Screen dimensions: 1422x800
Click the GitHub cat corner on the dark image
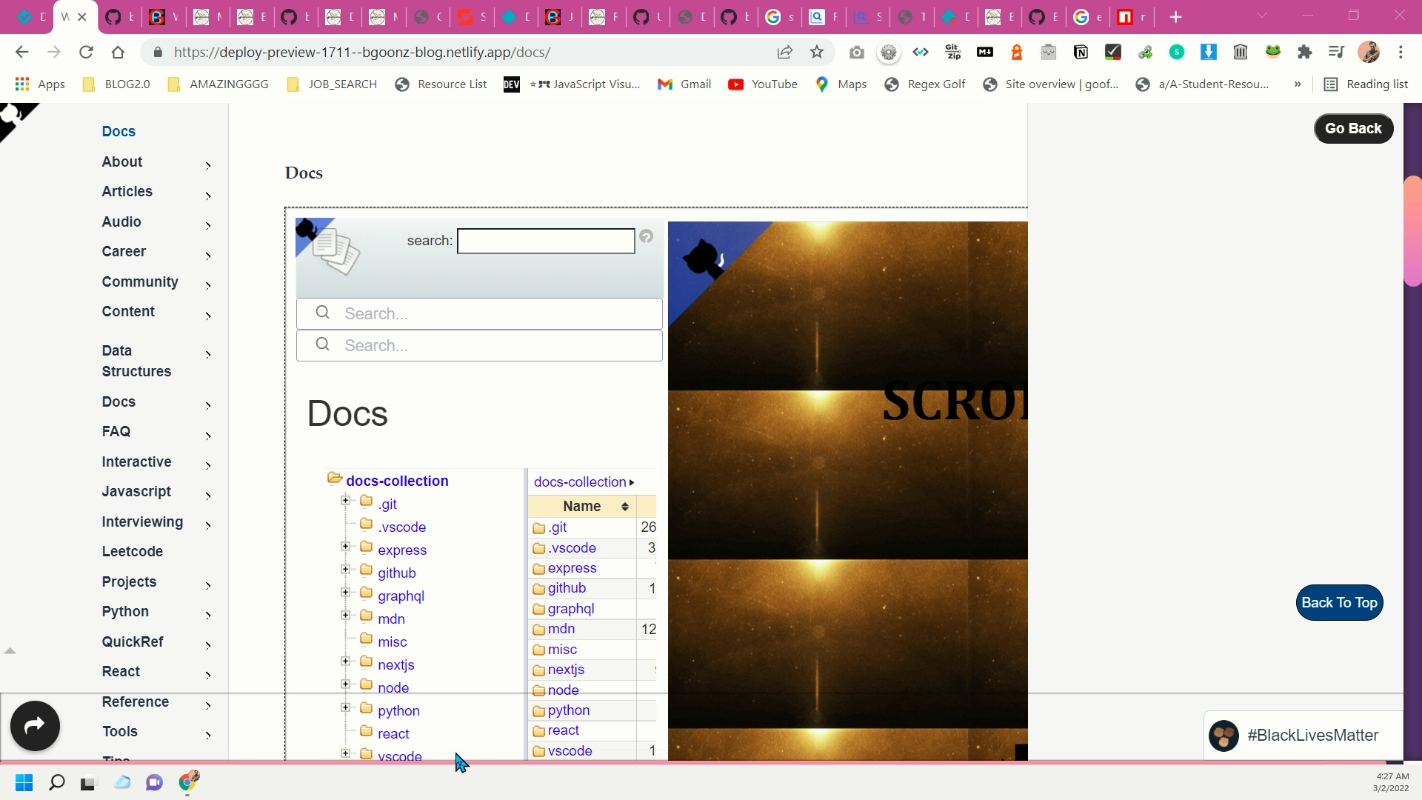point(703,258)
